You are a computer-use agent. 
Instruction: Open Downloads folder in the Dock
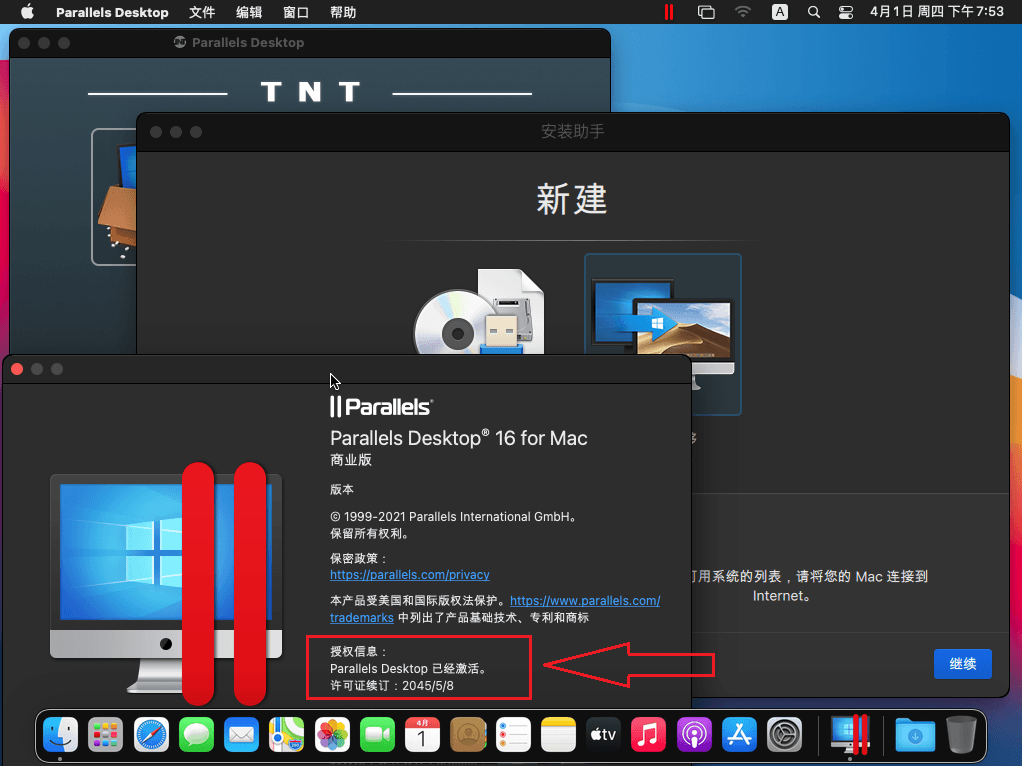[x=915, y=734]
